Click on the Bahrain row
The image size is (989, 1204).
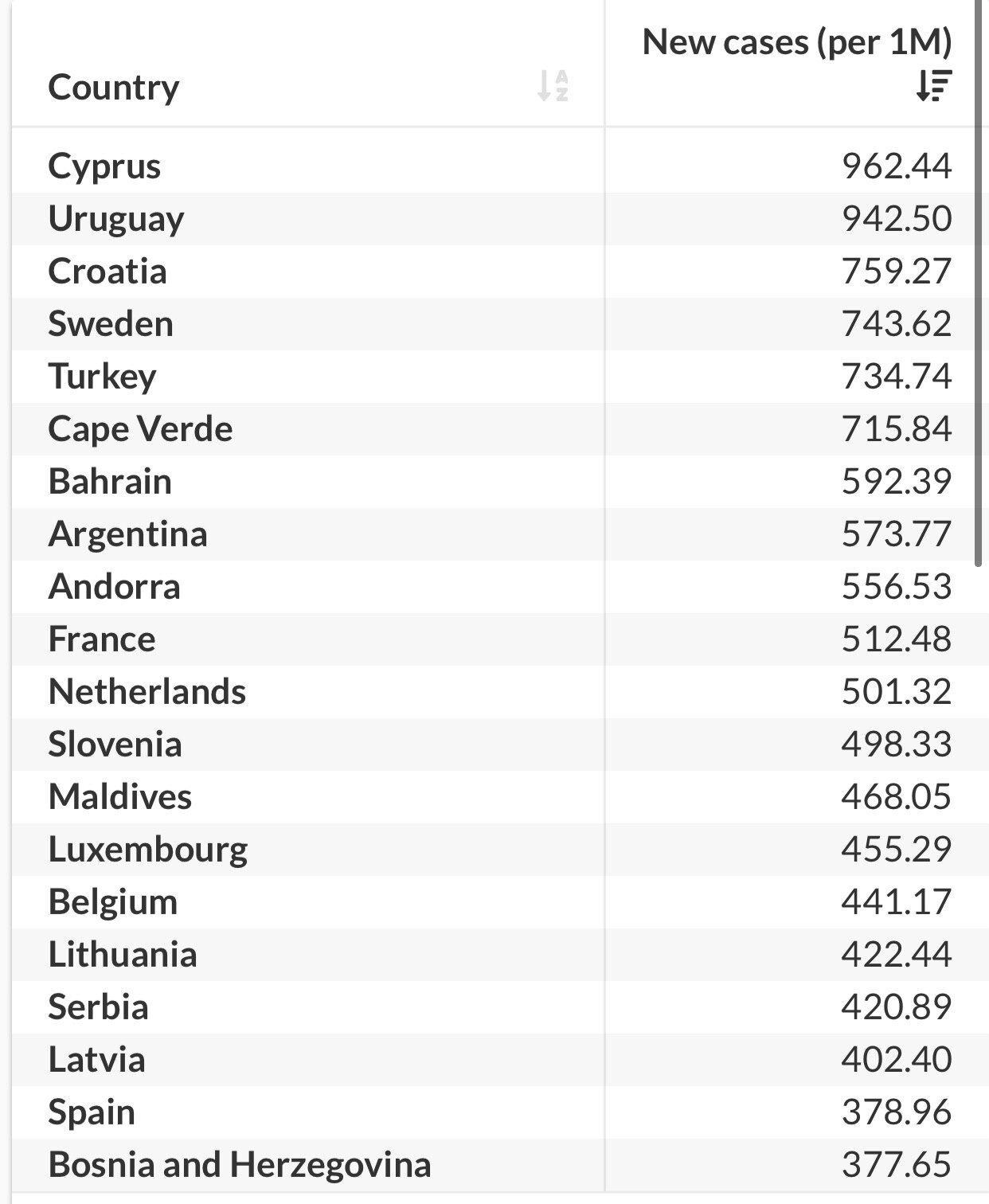tap(110, 481)
